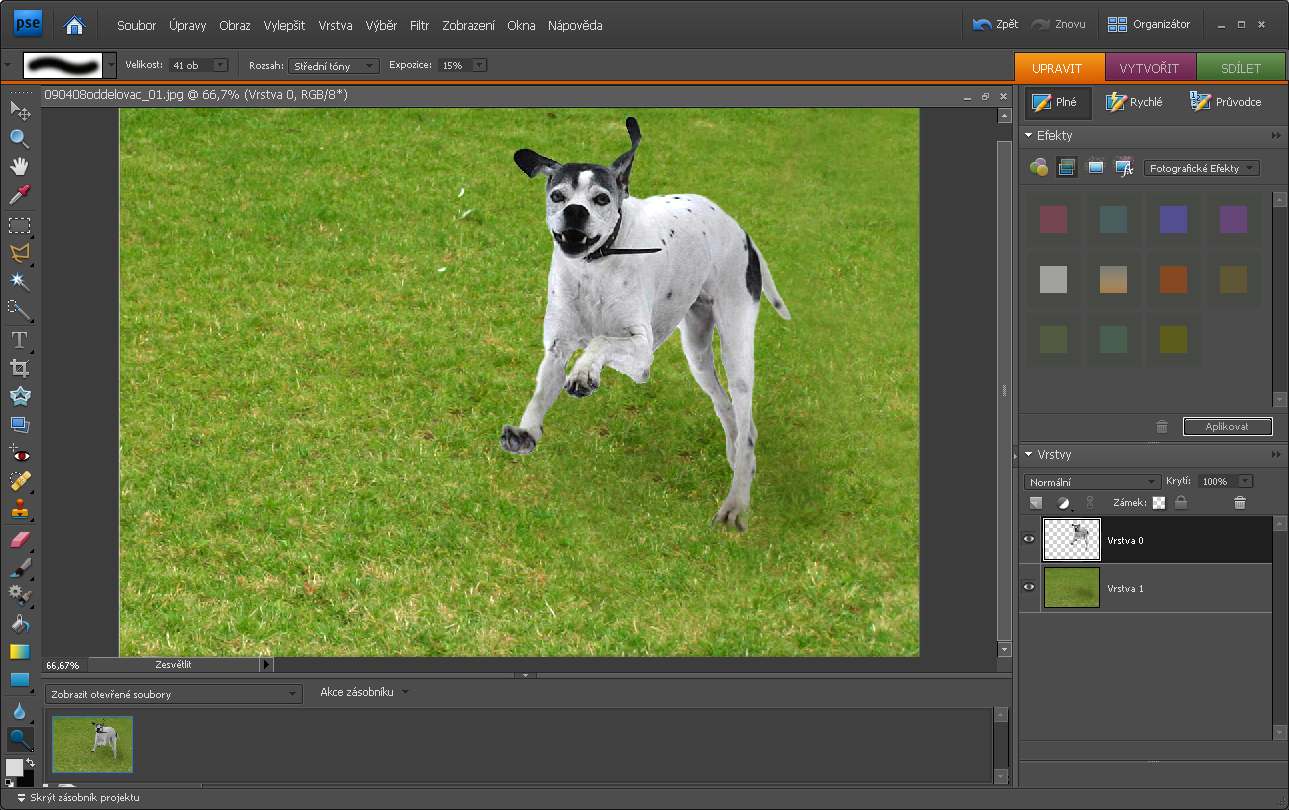Screen dimensions: 1289x810
Task: Select the Hand tool
Action: pos(19,166)
